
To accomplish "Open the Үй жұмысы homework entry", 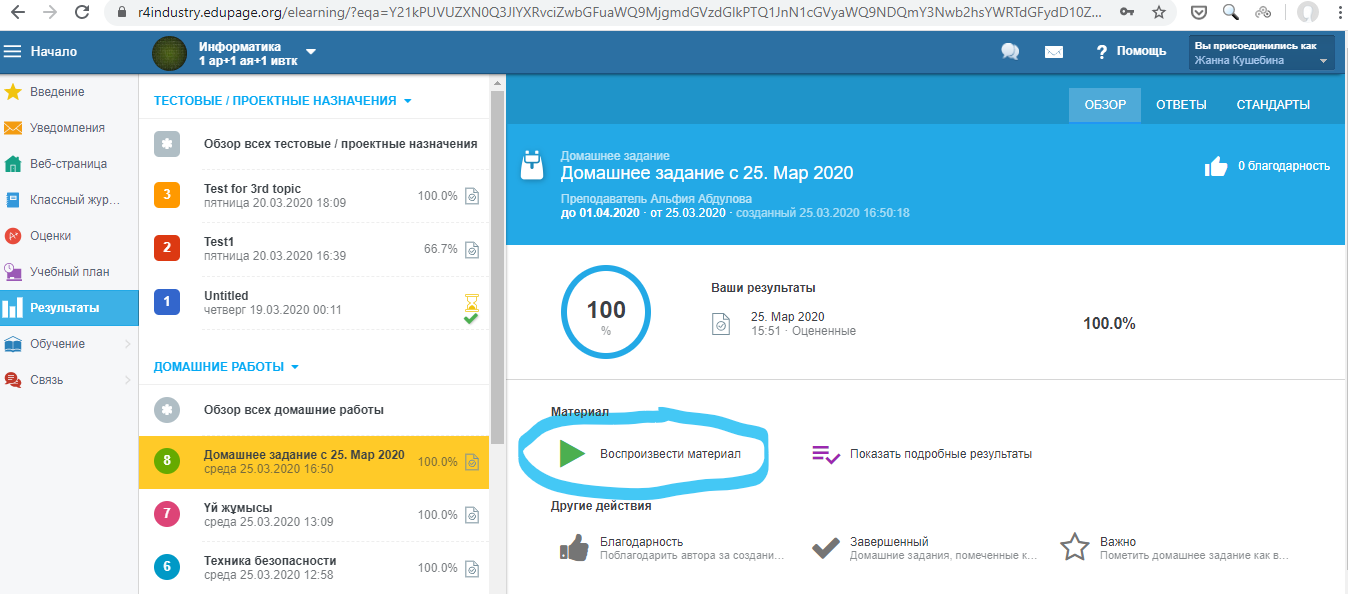I will coord(314,515).
